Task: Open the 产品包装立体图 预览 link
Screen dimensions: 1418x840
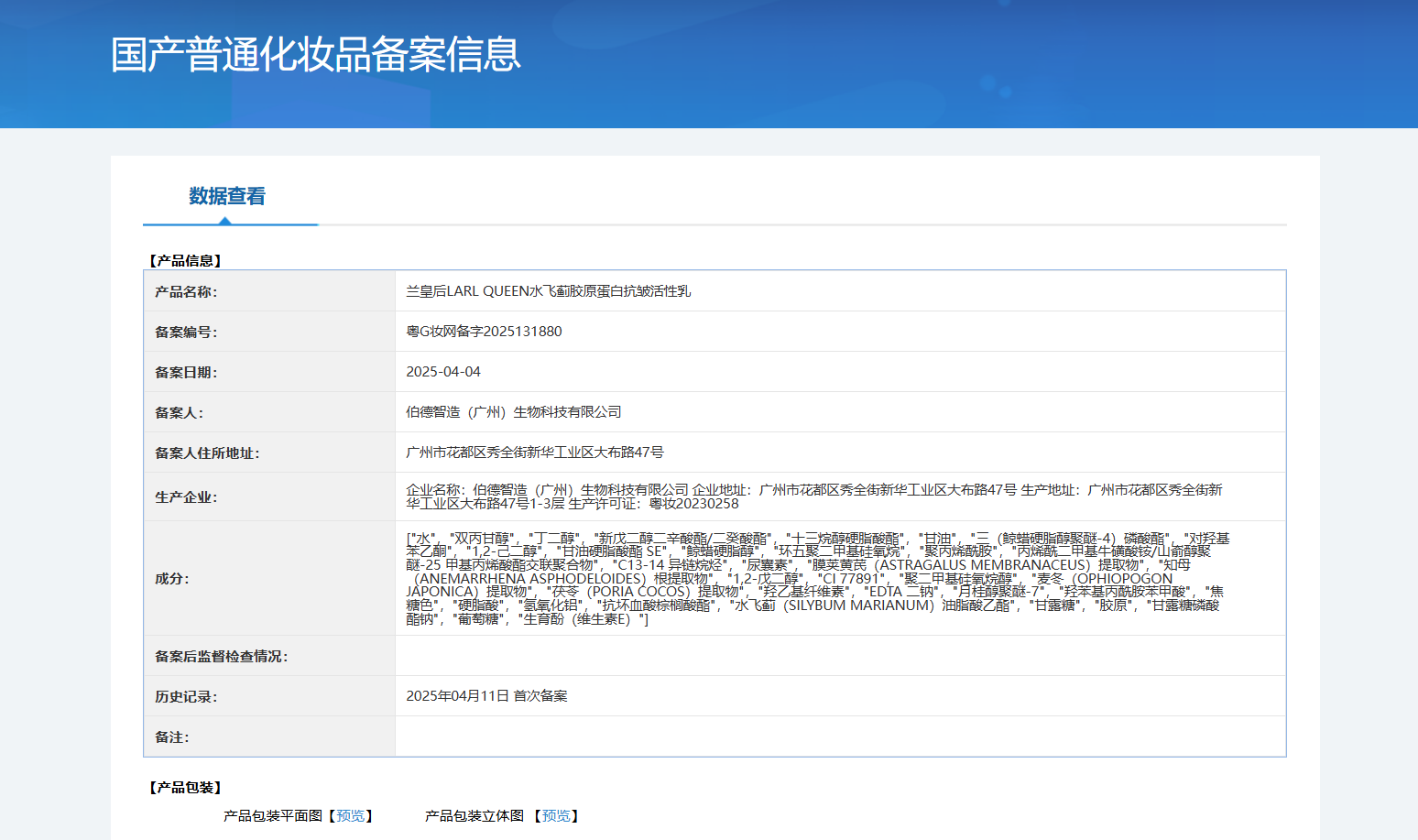Action: pos(556,815)
